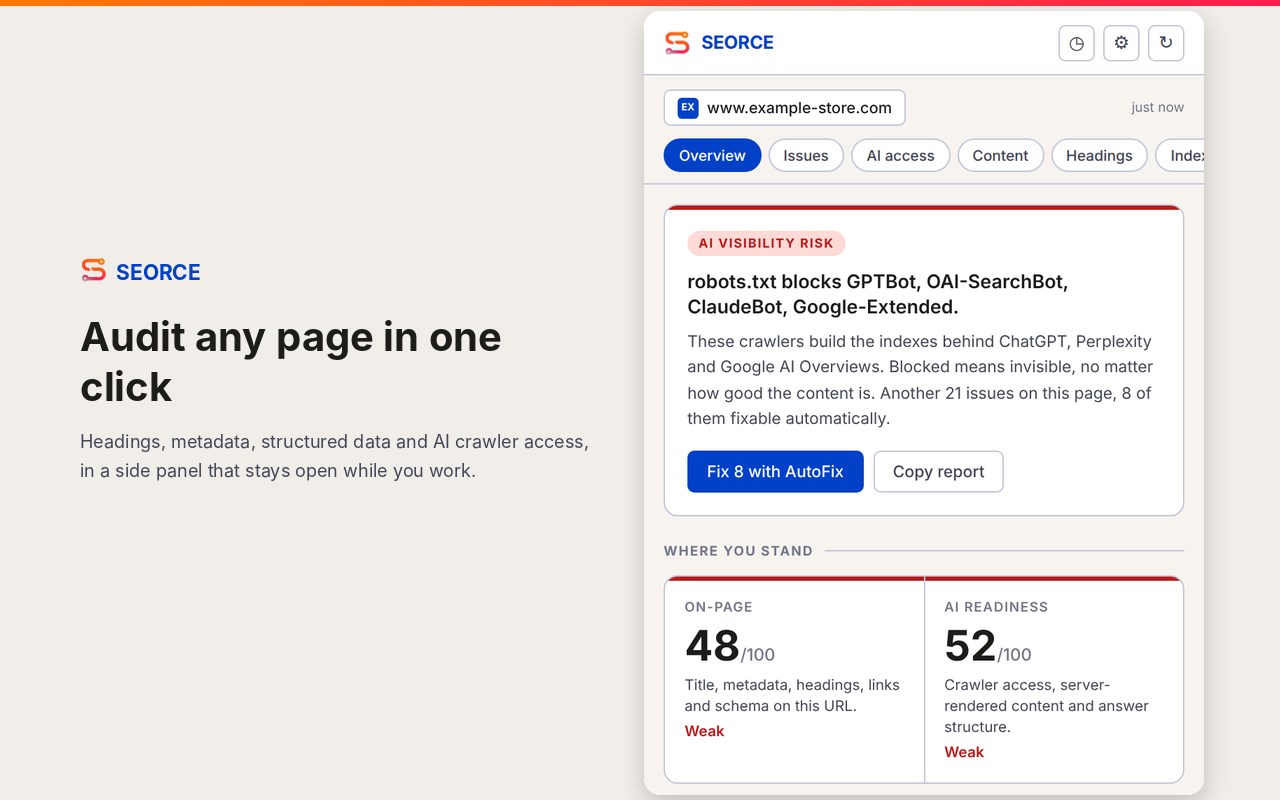Click the Fix 8 with AutoFix button
The height and width of the screenshot is (800, 1280).
775,471
